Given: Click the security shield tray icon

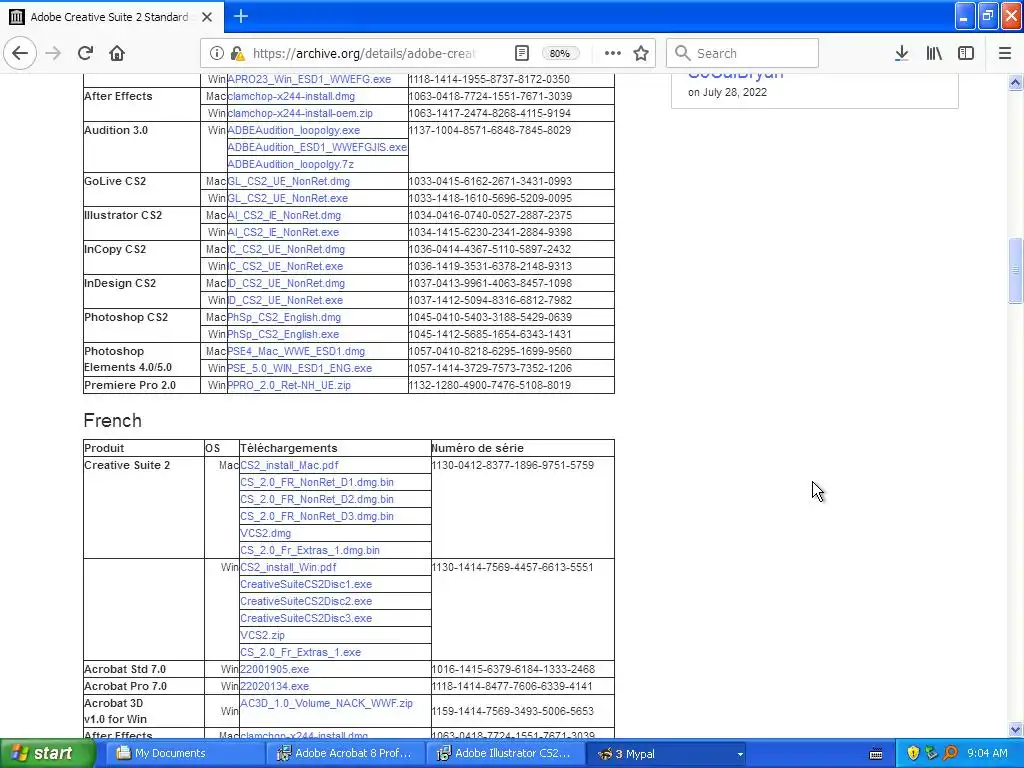Looking at the screenshot, I should click(913, 753).
